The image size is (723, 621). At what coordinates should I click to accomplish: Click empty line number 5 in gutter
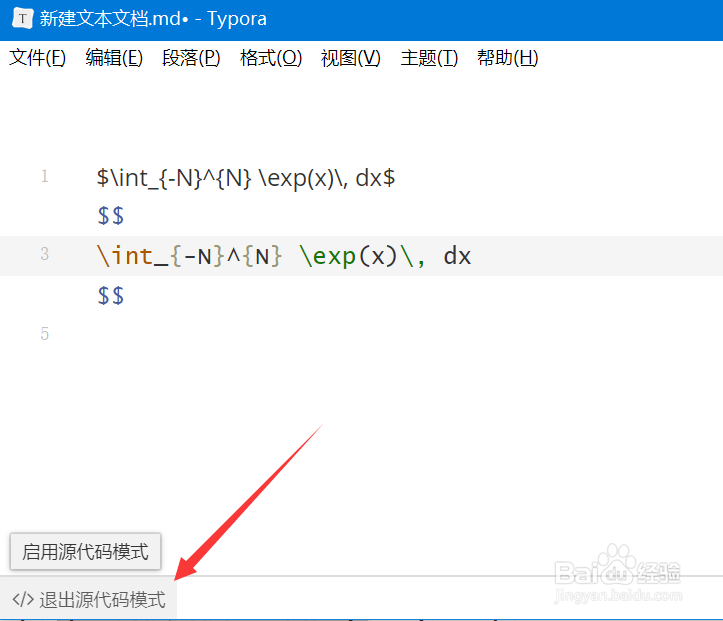point(45,333)
